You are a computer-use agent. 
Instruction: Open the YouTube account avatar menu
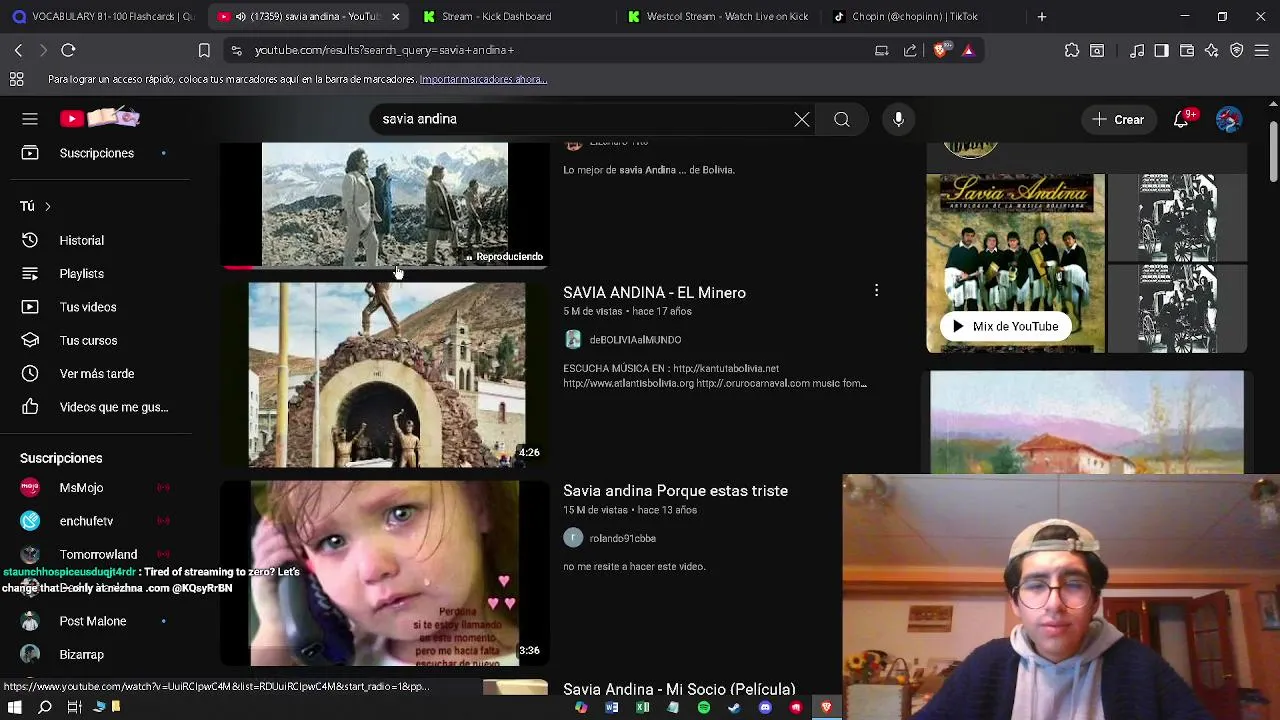click(1229, 119)
